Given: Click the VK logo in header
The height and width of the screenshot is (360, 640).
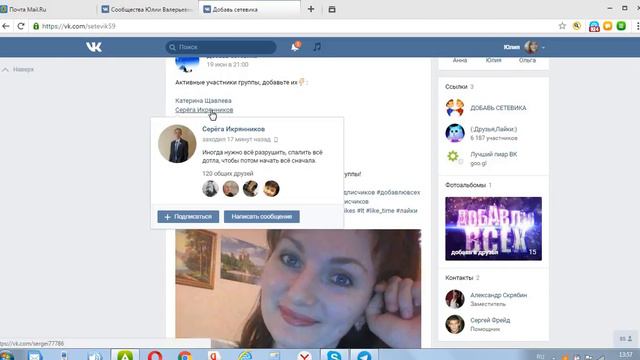Looking at the screenshot, I should pos(94,47).
